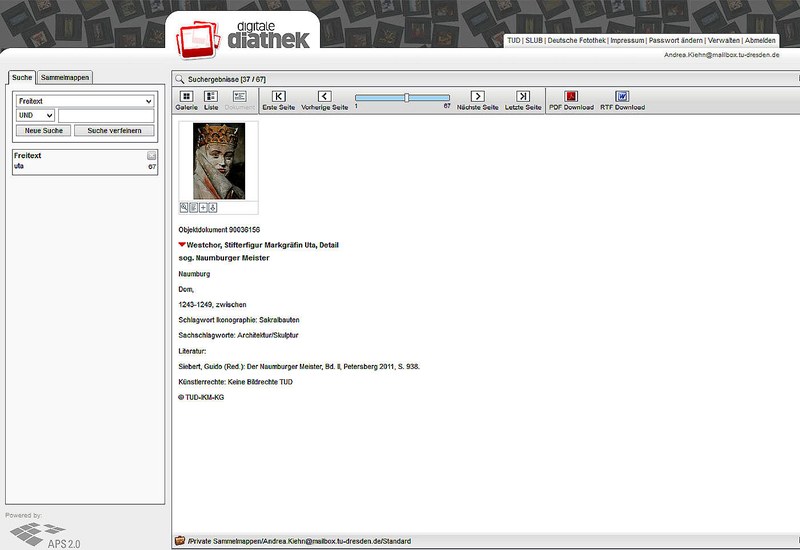Viewport: 800px width, 550px height.
Task: Go to Nächste Seite
Action: click(477, 99)
